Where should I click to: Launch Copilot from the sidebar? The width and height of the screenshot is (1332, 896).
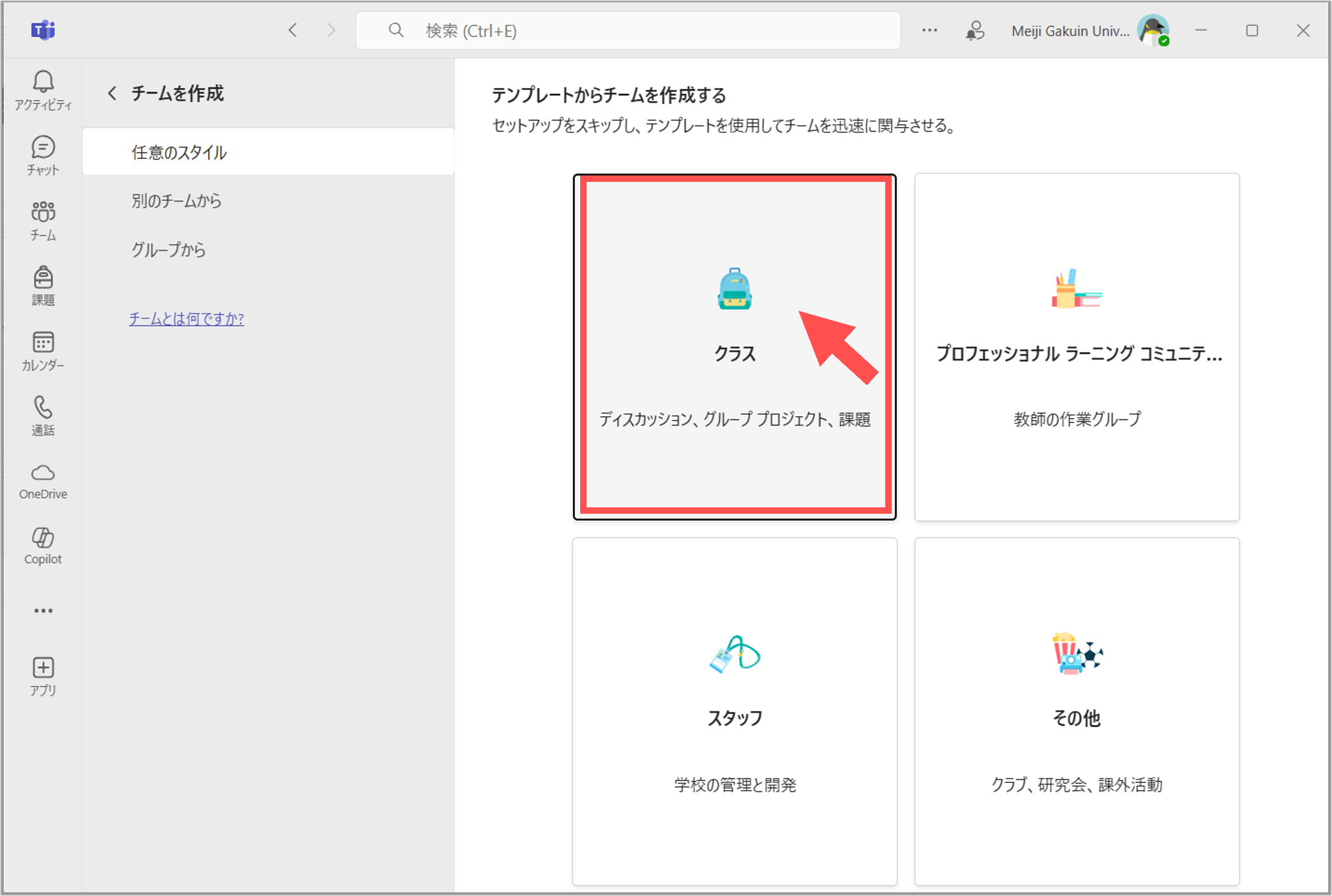pyautogui.click(x=43, y=546)
